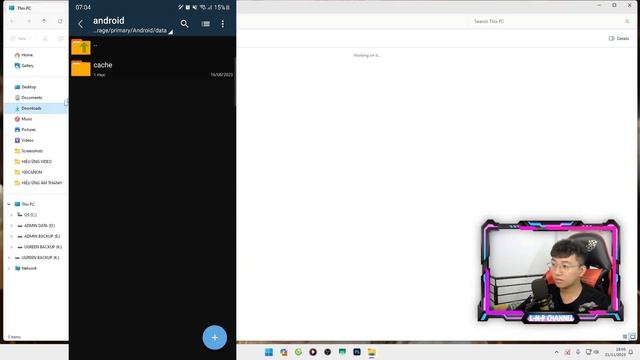Open the parent folder up-arrow icon
640x360 pixels.
pos(81,47)
